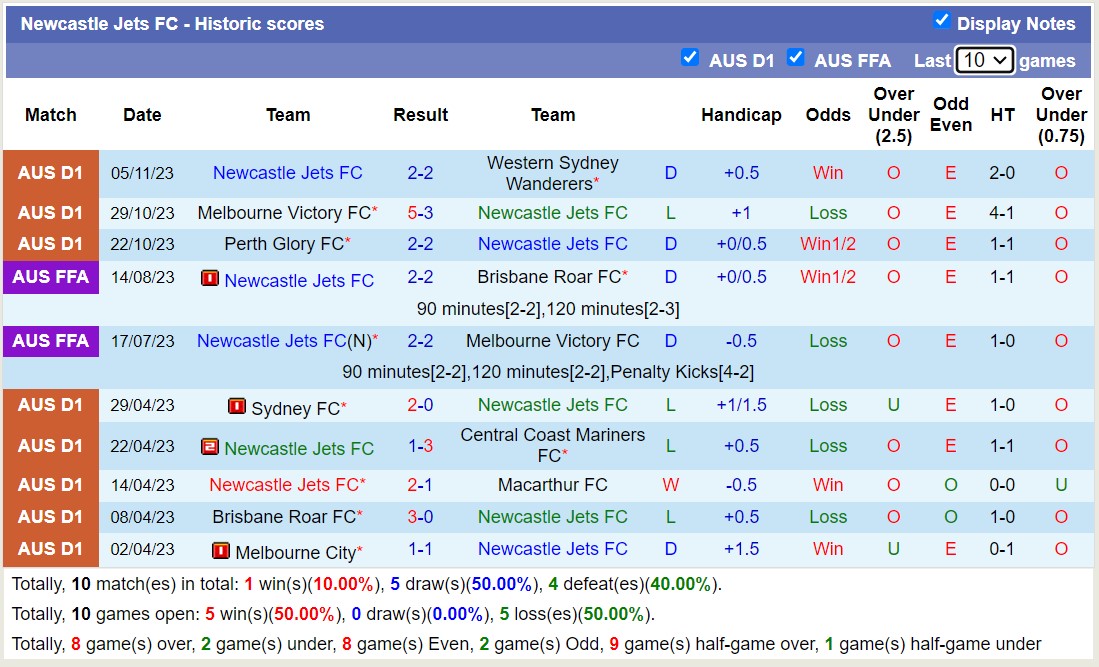Click the Macarthur FC team name
Image resolution: width=1099 pixels, height=667 pixels.
tap(552, 484)
